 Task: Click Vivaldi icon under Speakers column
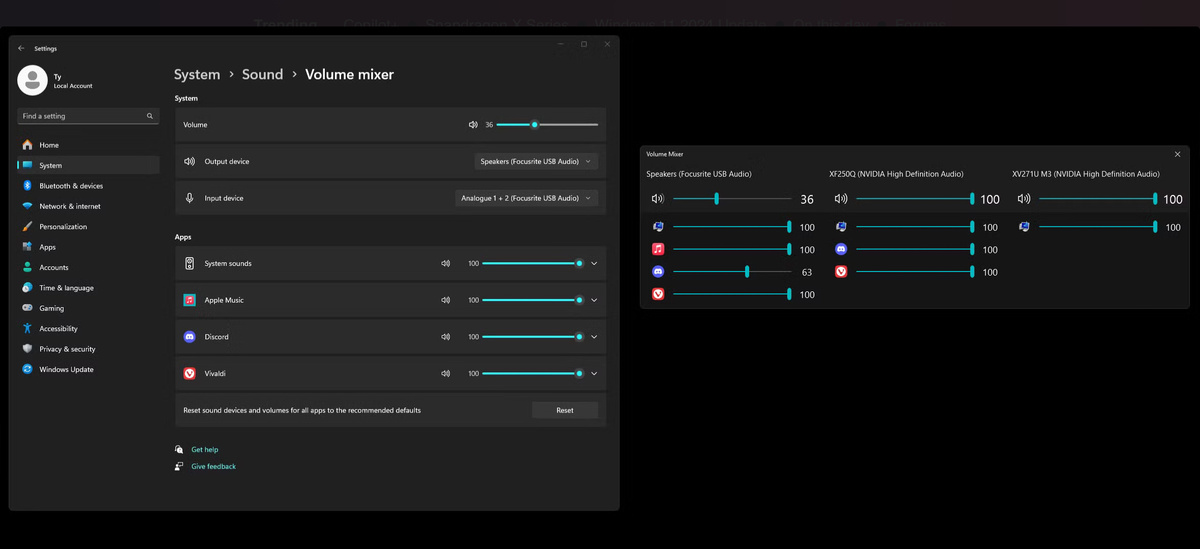(x=658, y=294)
